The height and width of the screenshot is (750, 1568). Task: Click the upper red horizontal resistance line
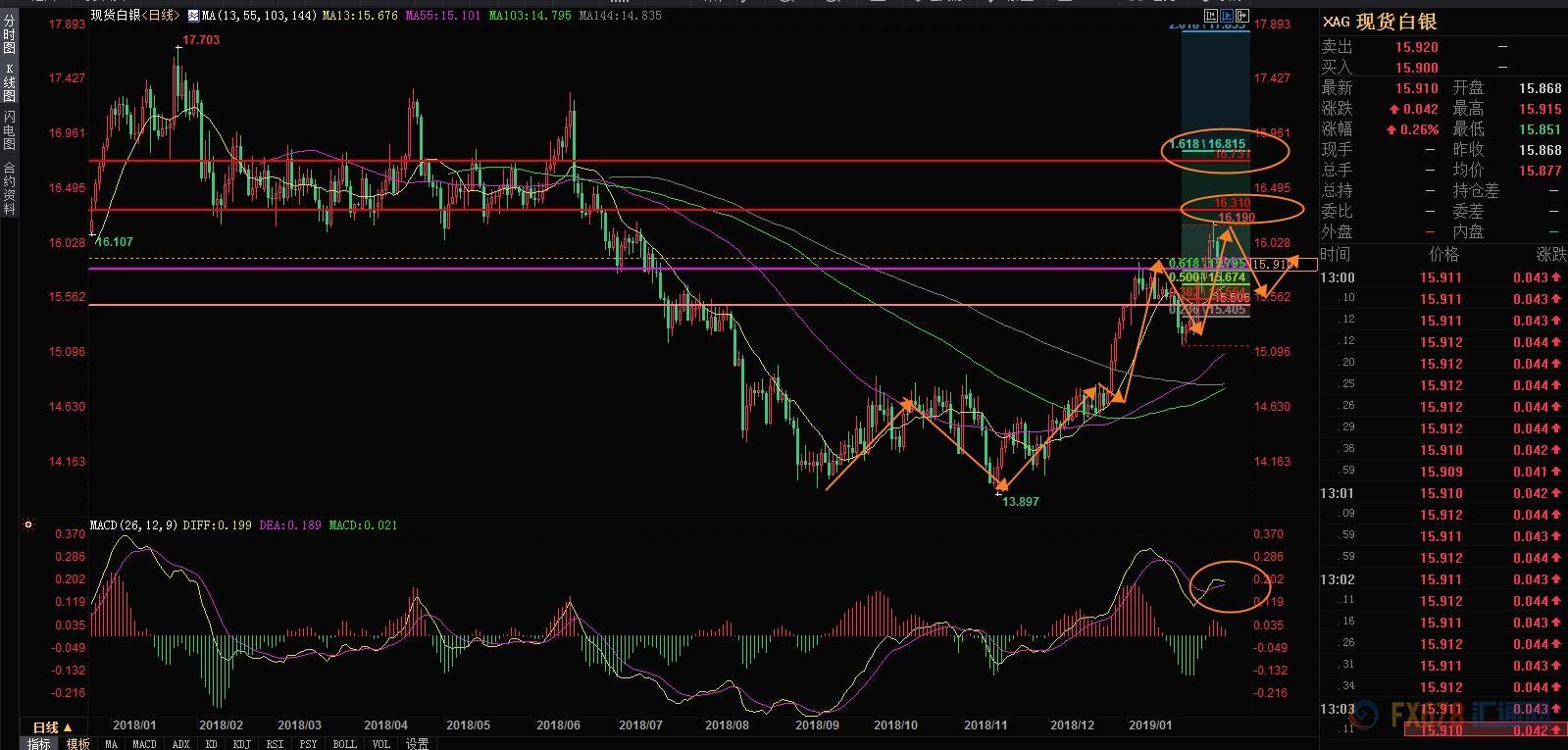[x=628, y=161]
